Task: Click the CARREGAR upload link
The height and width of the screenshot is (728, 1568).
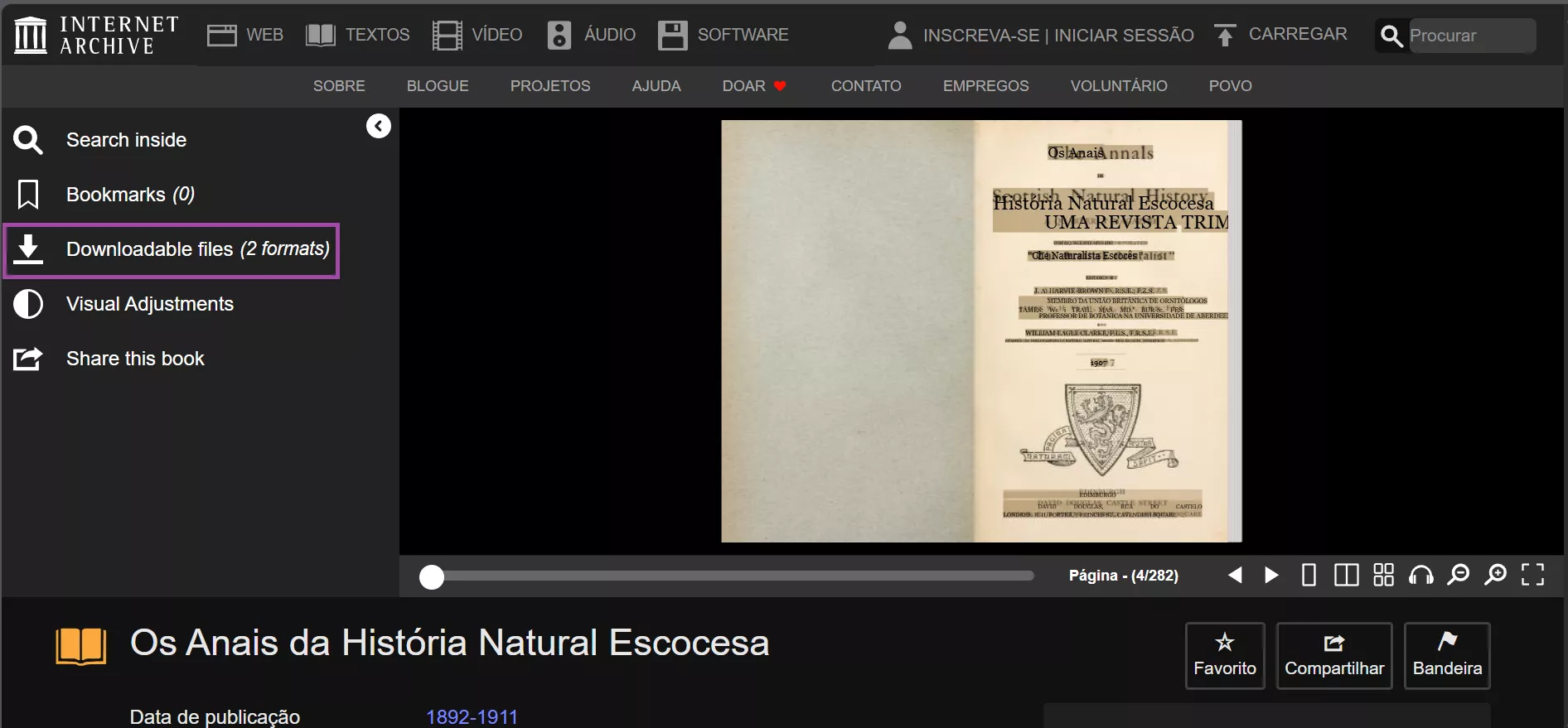Action: coord(1298,34)
